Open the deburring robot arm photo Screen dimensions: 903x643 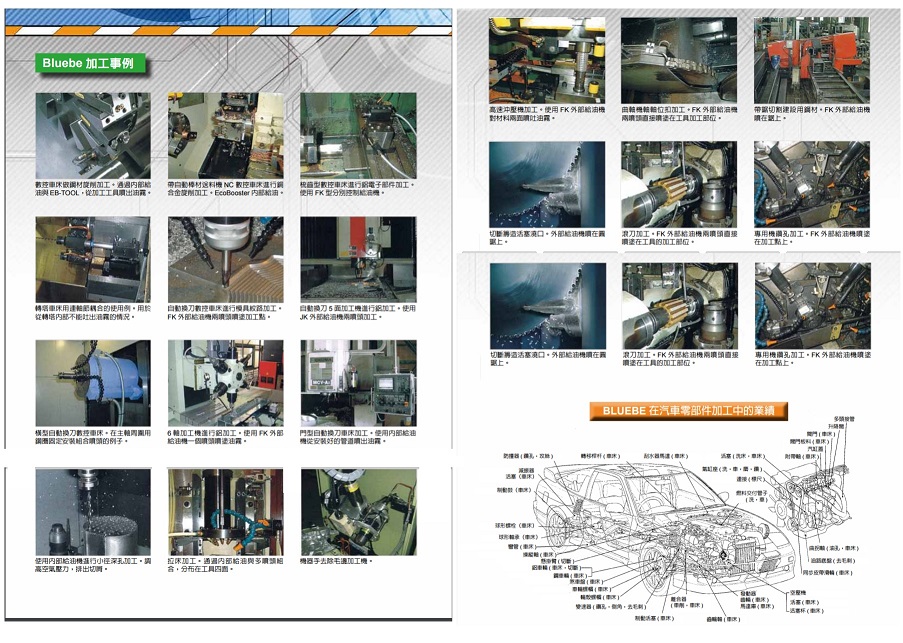click(x=358, y=512)
